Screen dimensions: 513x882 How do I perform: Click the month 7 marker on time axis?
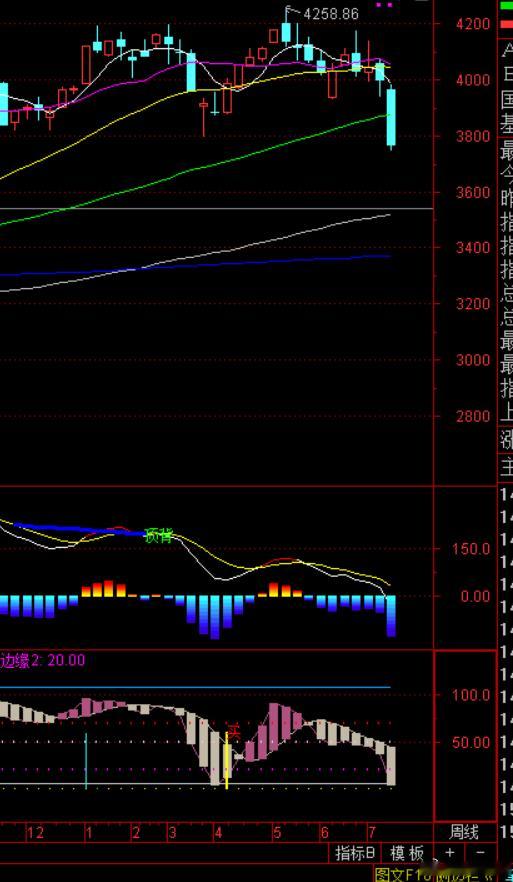tap(371, 832)
